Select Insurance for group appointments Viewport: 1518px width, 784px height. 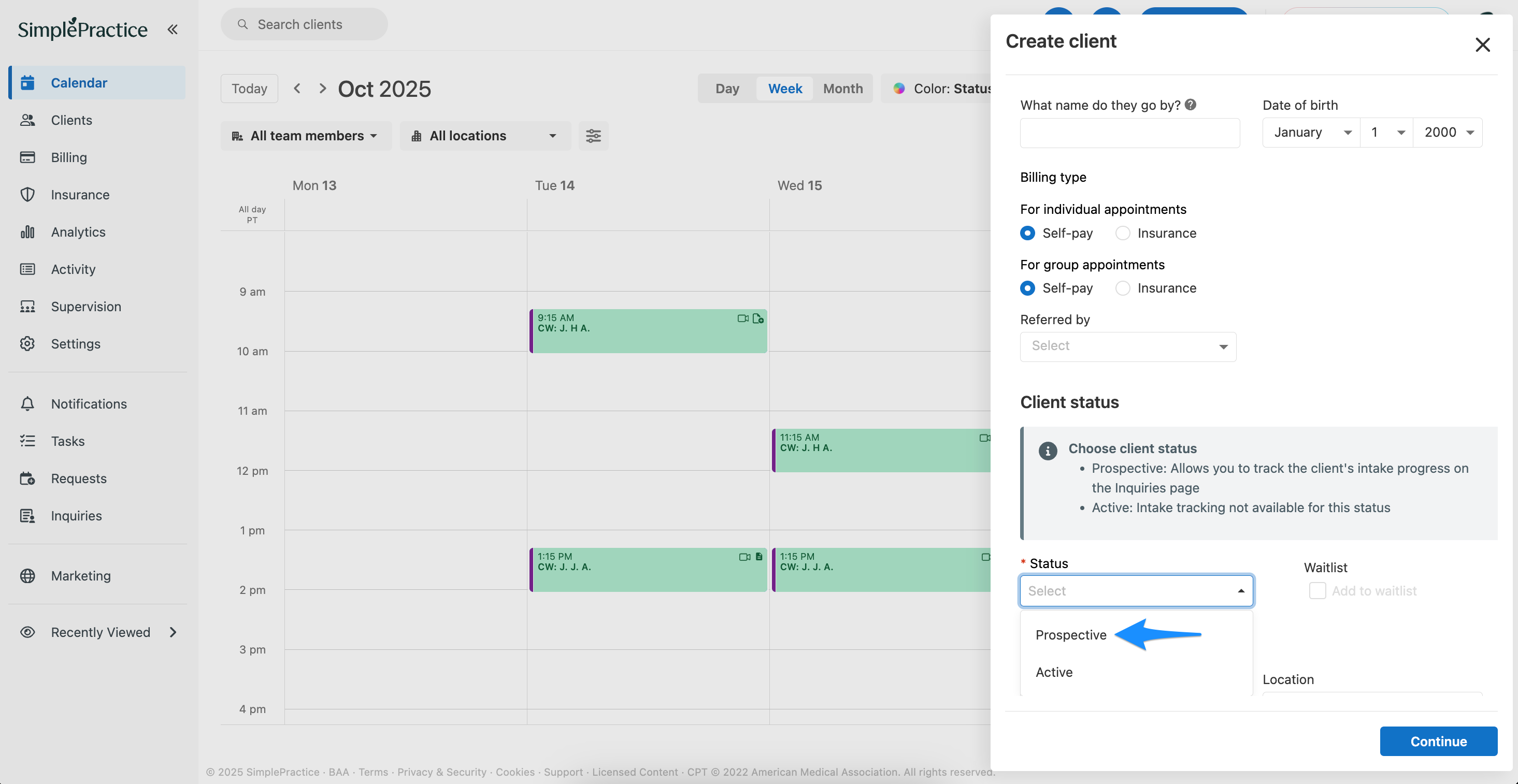[x=1123, y=288]
